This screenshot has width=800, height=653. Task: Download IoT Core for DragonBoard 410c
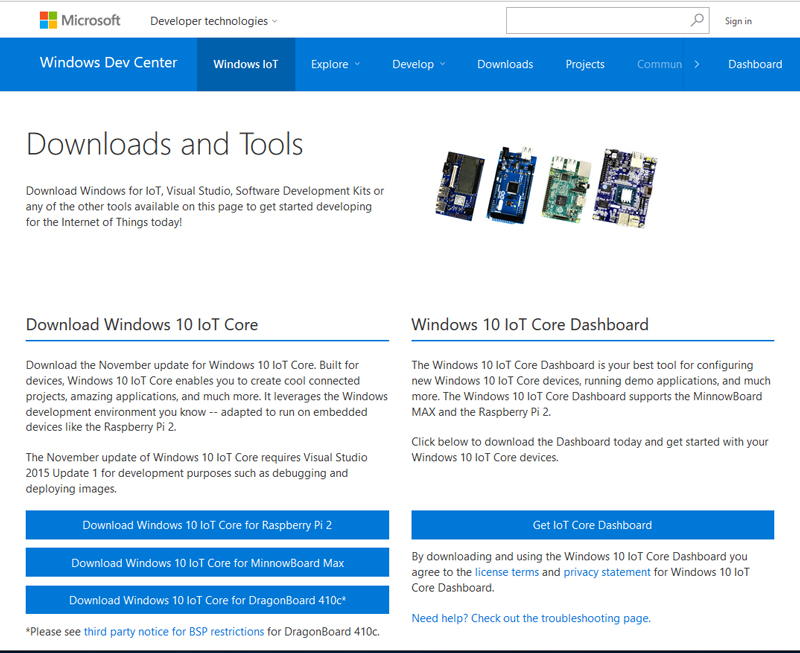207,600
